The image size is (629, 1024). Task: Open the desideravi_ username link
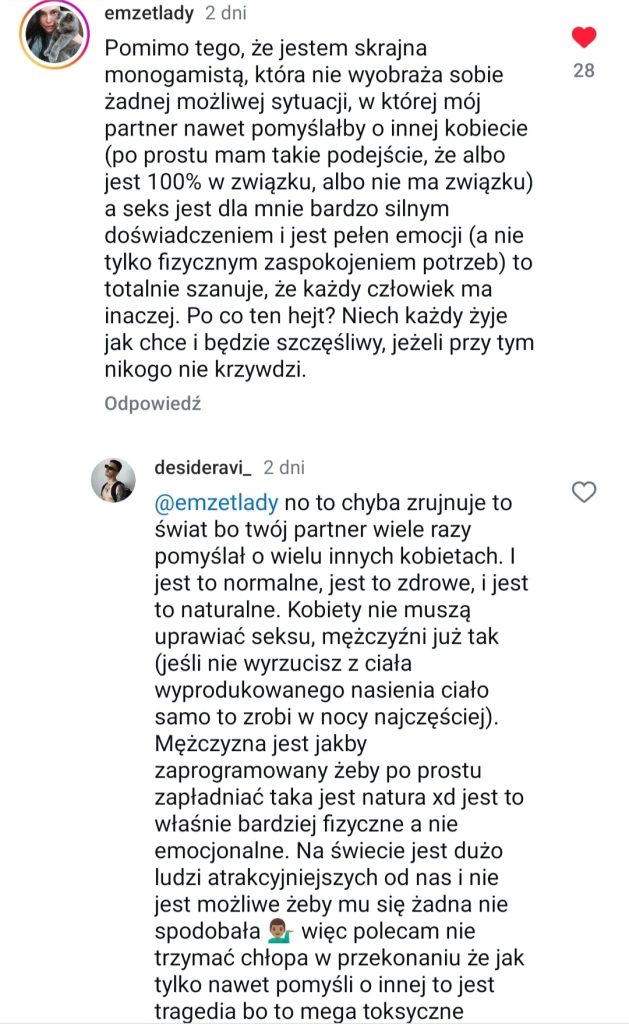(205, 467)
